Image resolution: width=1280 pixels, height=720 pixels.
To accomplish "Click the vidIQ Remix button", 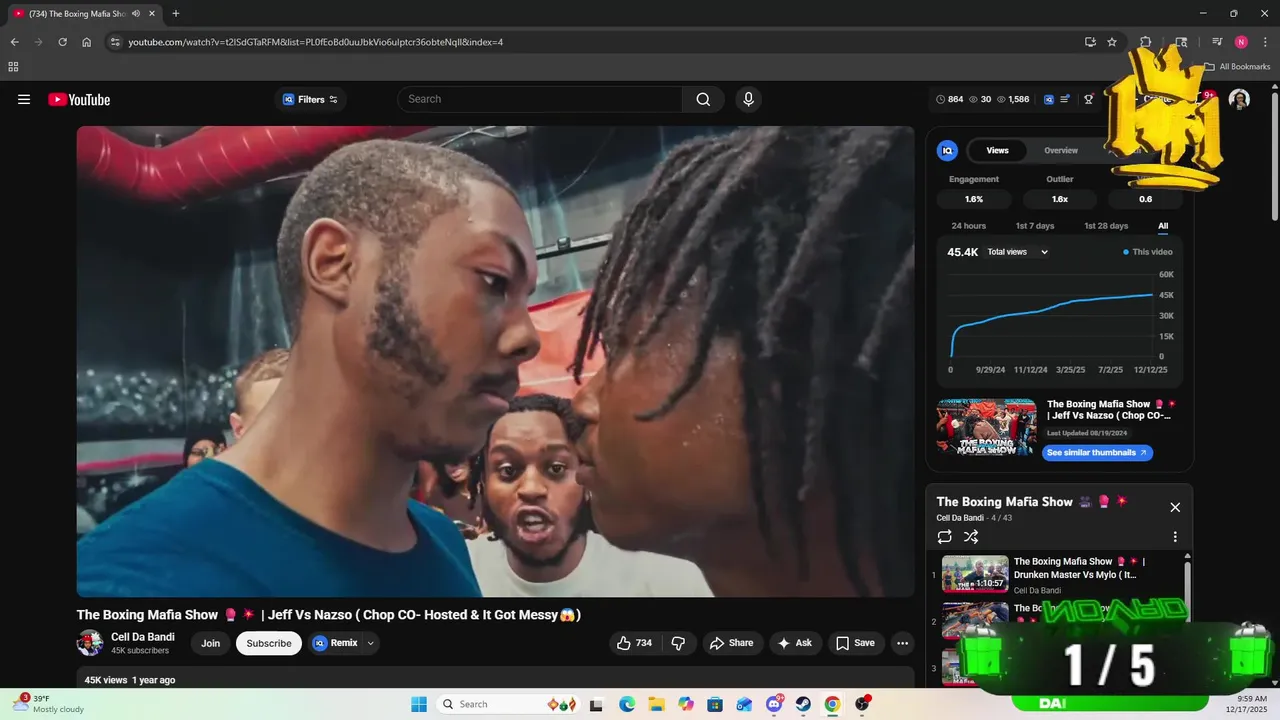I will 336,643.
